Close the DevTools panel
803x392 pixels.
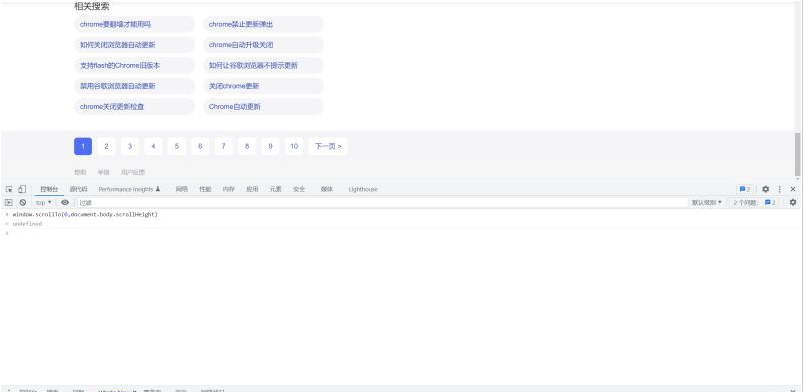[x=793, y=189]
